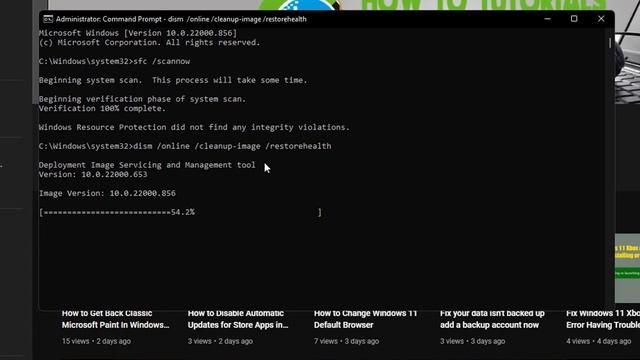Screen dimensions: 640x360
Task: Click the 'Verification 100% complete.' line
Action: click(x=102, y=109)
